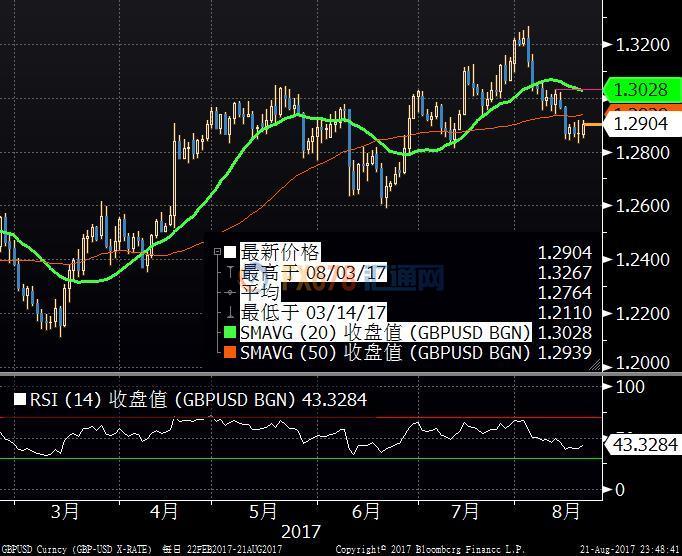Click the 5月 label on time axis
This screenshot has height=556, width=682.
pos(263,511)
